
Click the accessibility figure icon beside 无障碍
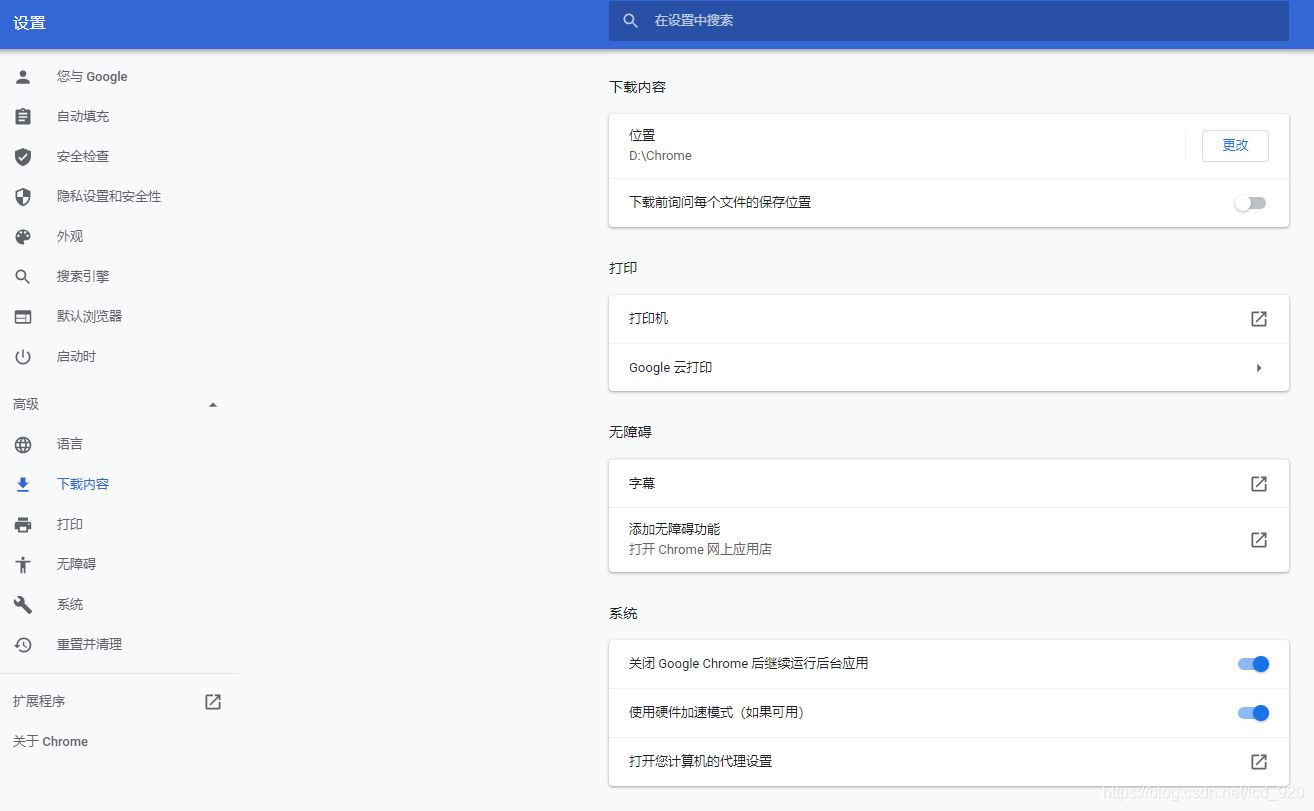[x=23, y=565]
